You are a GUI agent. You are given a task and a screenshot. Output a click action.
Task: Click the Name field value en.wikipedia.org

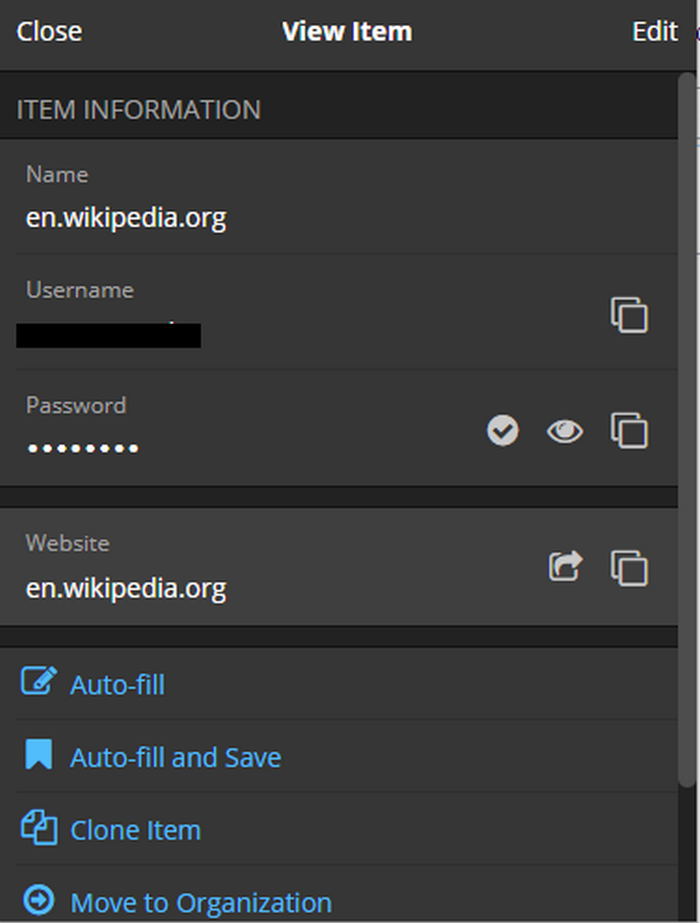[126, 218]
